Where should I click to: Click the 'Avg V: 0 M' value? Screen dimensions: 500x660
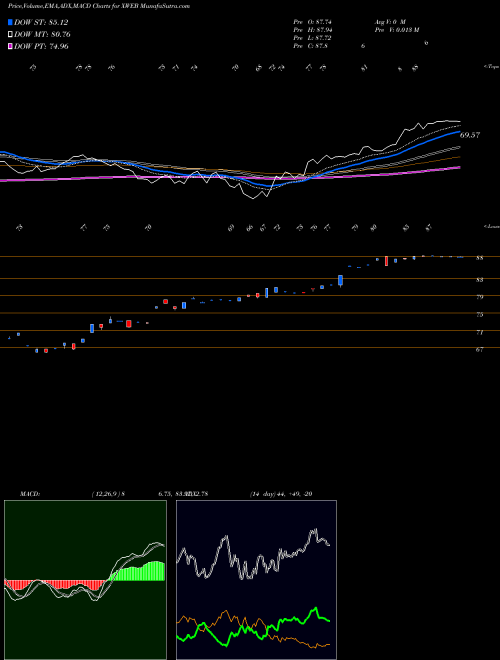coord(389,22)
